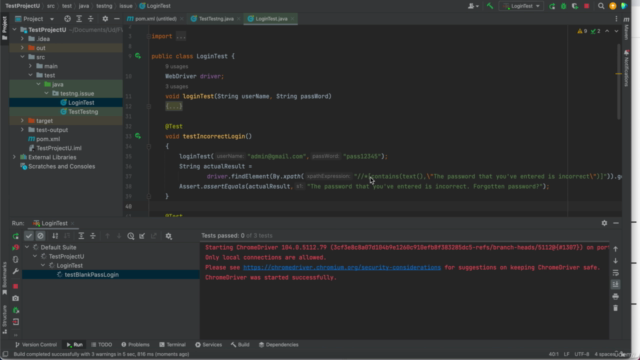Collapse the TestProjectU root folder
640x360 pixels.
tap(14, 30)
